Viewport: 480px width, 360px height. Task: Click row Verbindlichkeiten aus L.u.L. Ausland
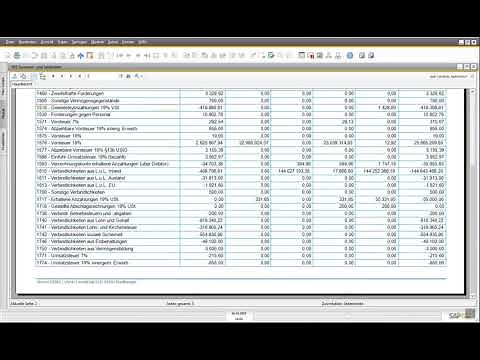tap(241, 178)
